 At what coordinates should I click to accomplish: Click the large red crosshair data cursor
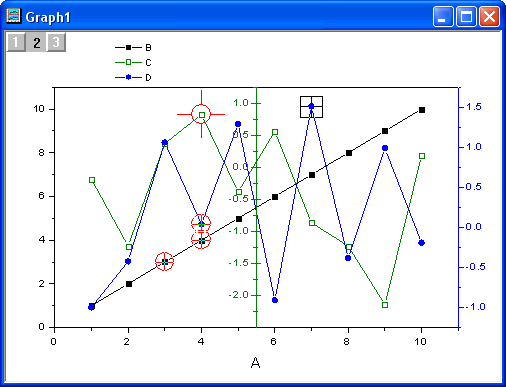point(201,114)
